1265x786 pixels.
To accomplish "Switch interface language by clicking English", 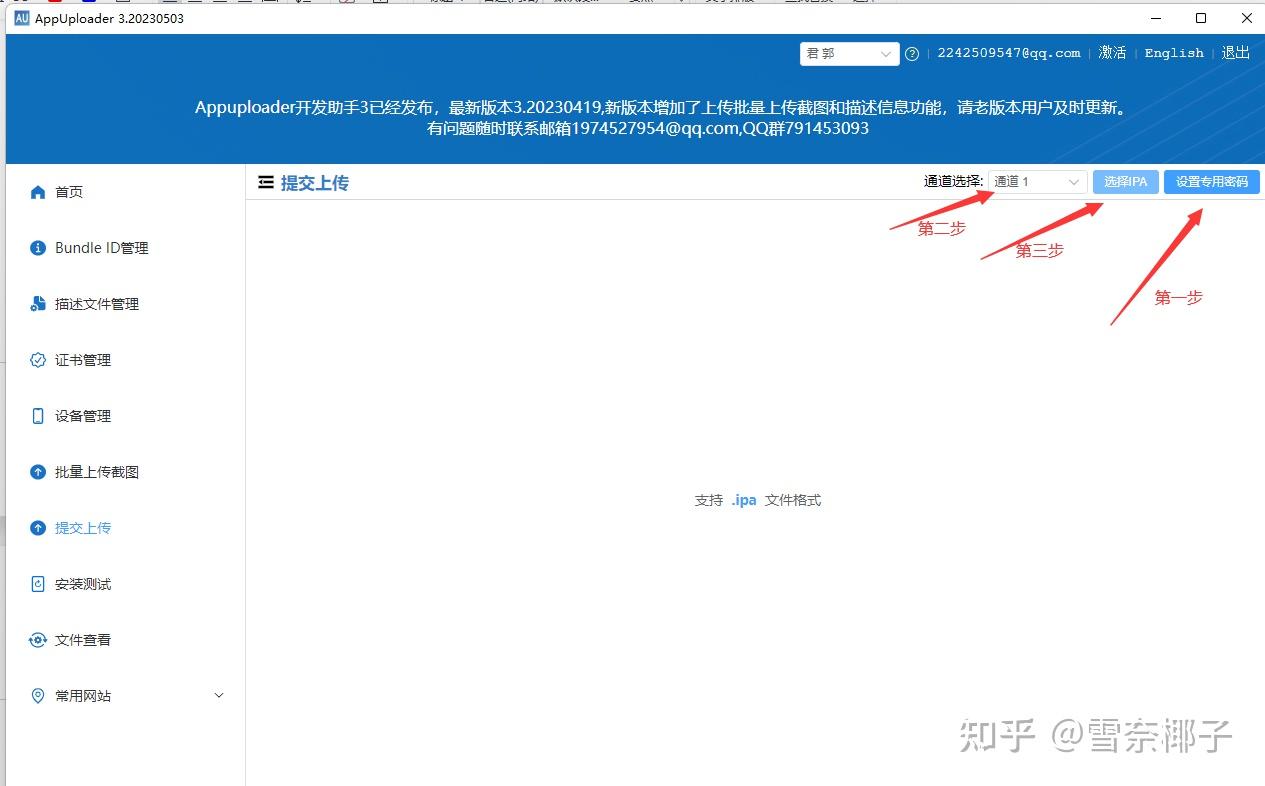I will (1173, 52).
